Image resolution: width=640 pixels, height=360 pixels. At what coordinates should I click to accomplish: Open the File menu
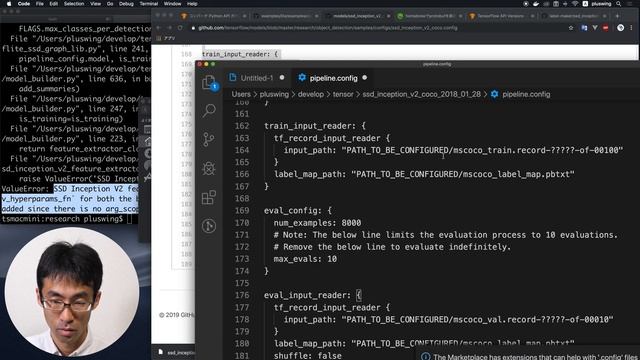coord(40,4)
